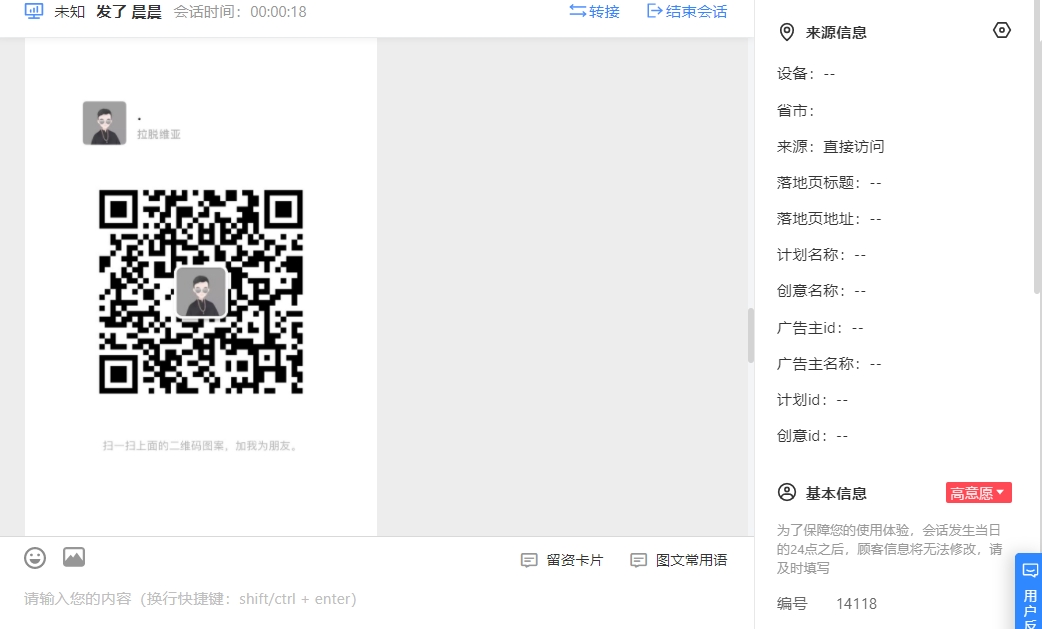Viewport: 1042px width, 629px height.
Task: Click the 拉脱维亚 text under avatar
Action: coord(159,134)
